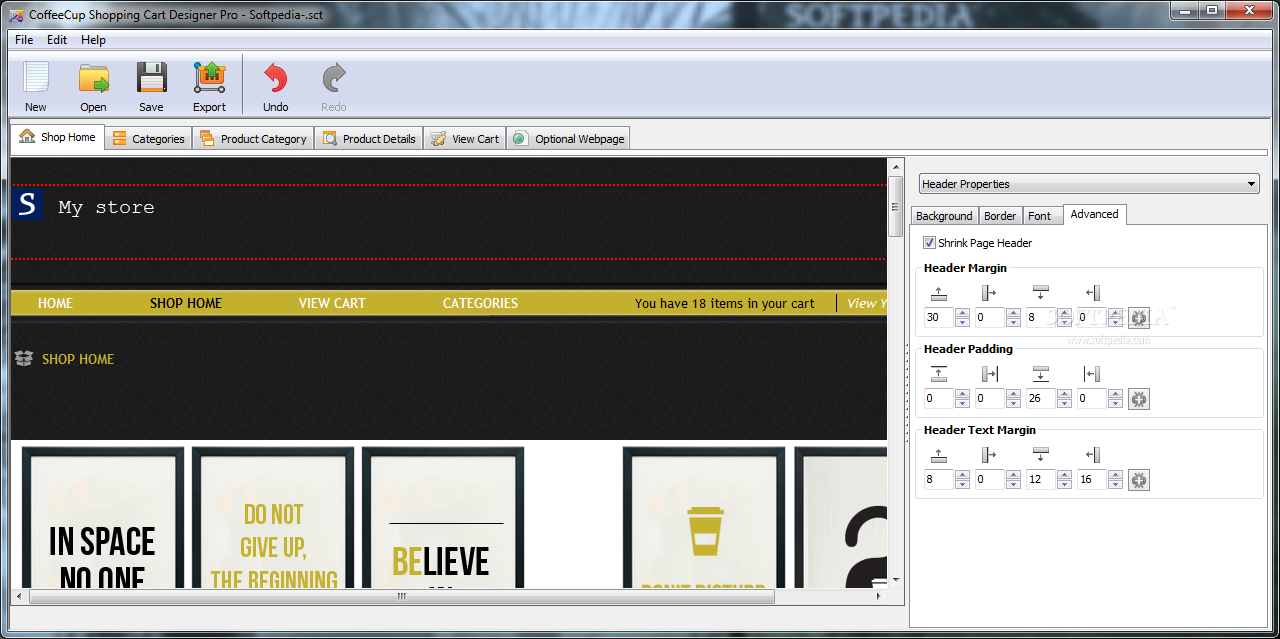This screenshot has width=1280, height=639.
Task: Click the S store logo in preview
Action: coord(27,206)
